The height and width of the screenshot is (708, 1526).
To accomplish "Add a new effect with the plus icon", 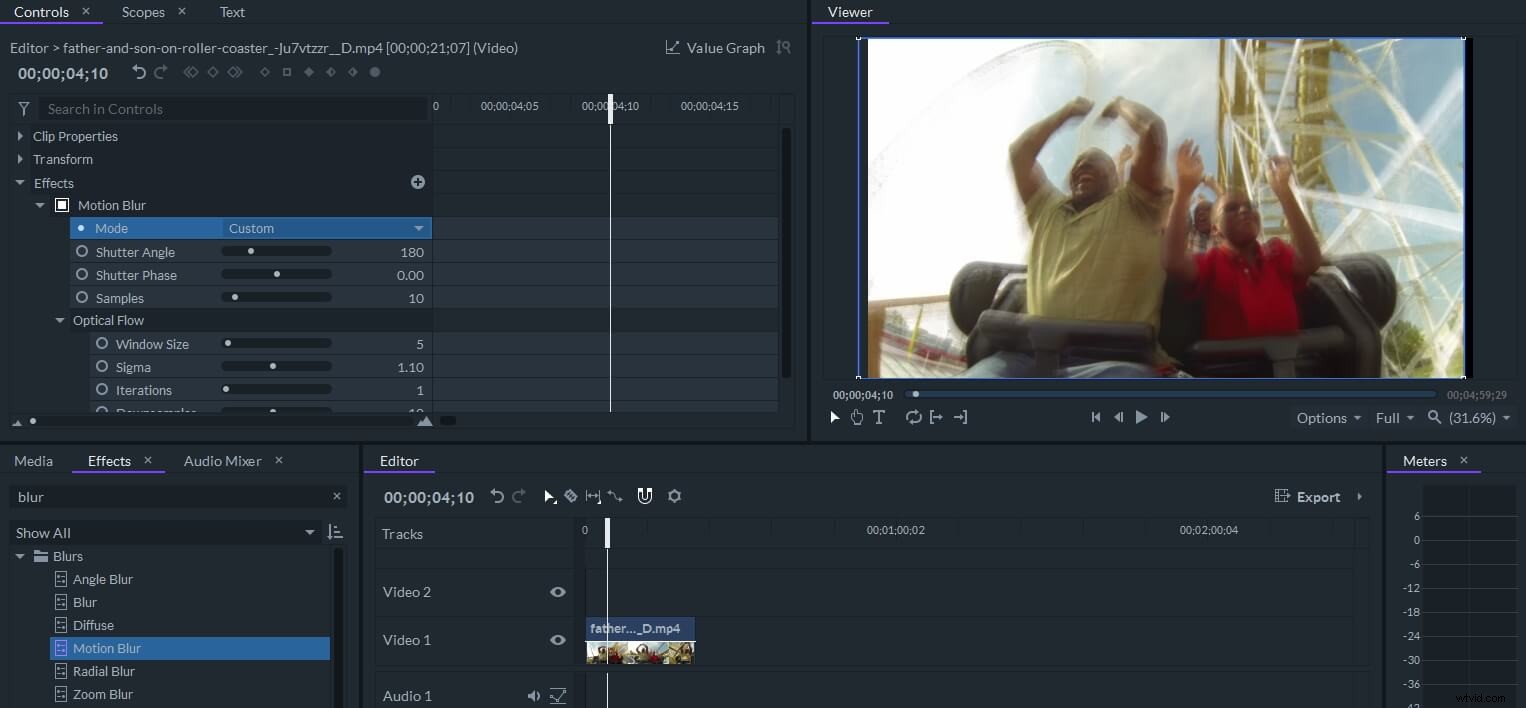I will (418, 182).
